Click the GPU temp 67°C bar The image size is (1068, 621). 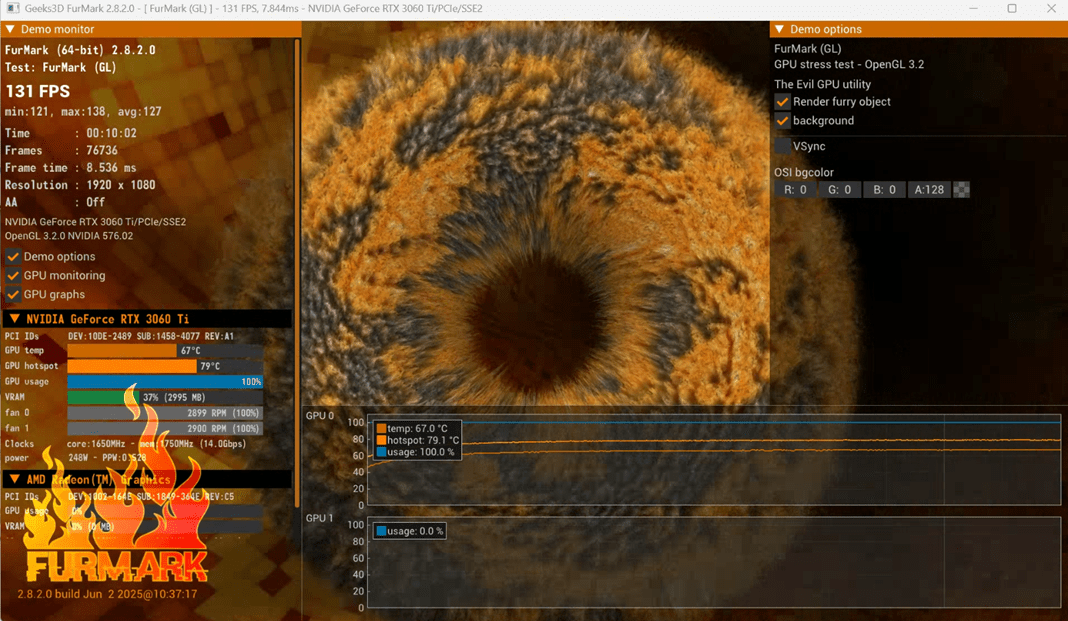click(x=165, y=351)
